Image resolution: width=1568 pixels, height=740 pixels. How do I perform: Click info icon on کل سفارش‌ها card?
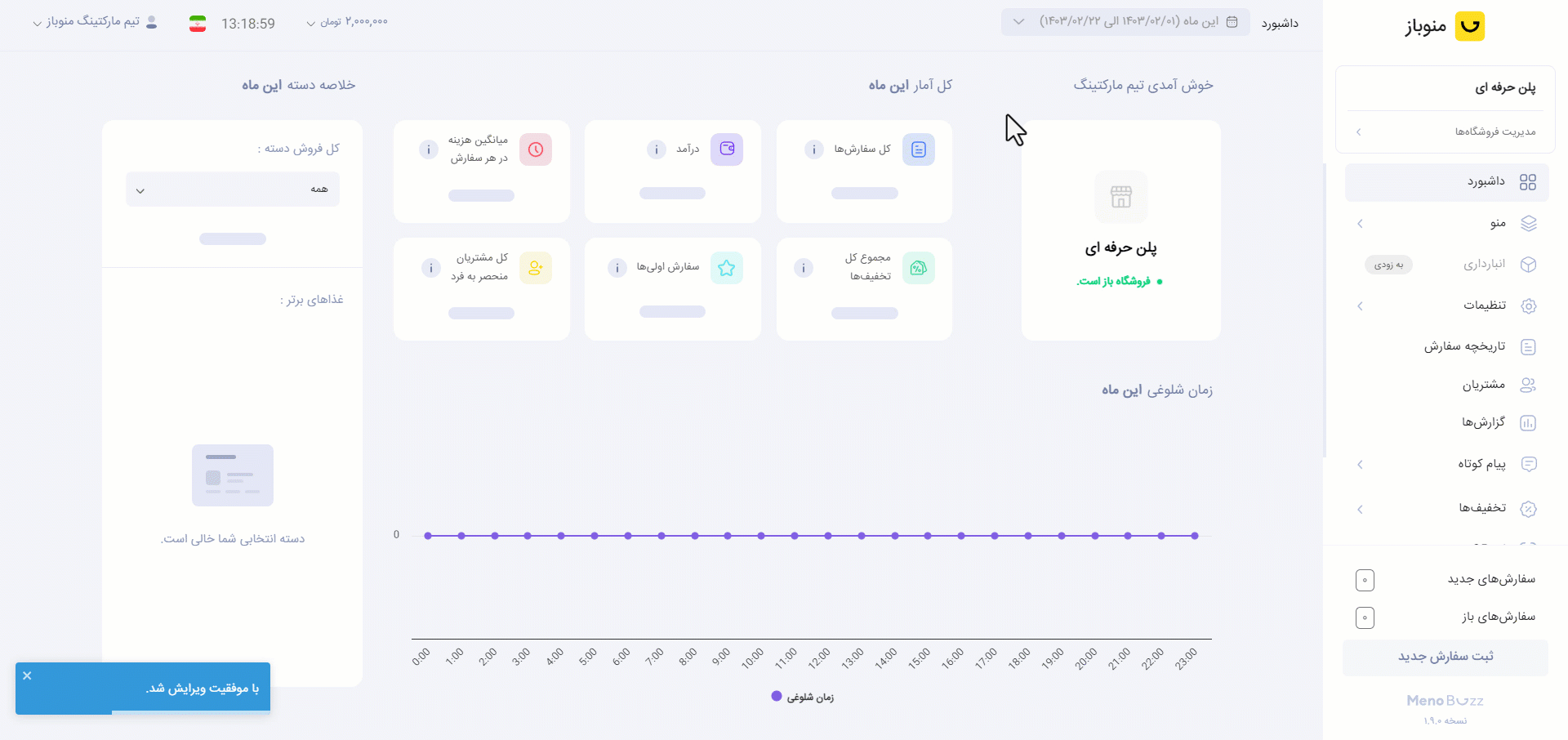[x=813, y=149]
